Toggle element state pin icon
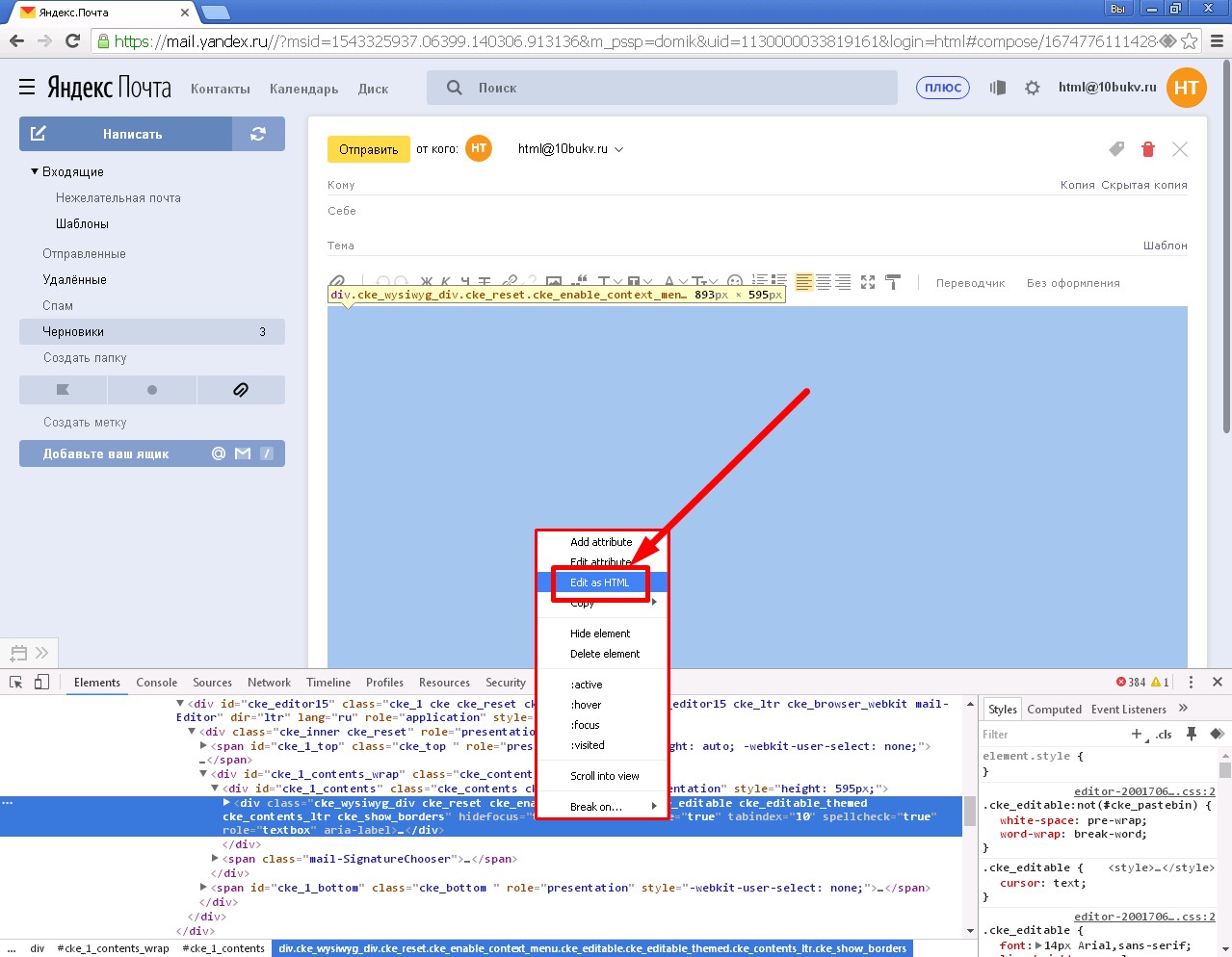 [1192, 734]
